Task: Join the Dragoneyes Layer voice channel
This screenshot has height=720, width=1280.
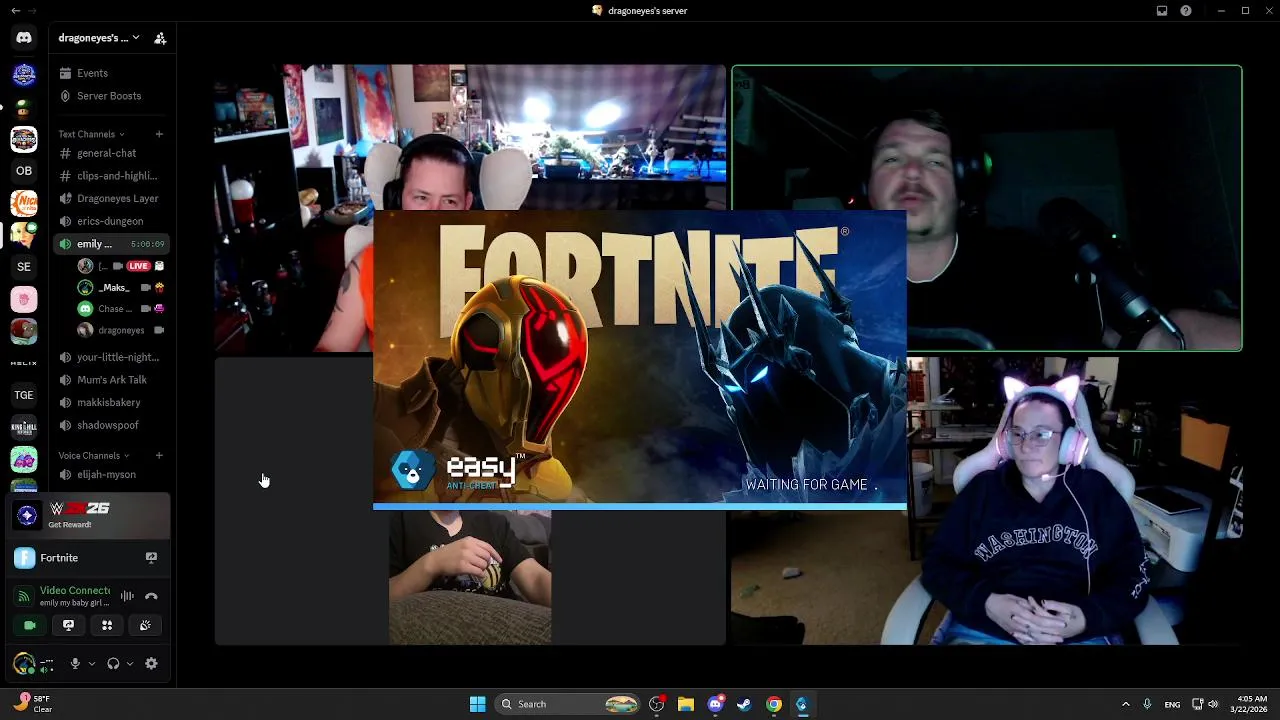Action: click(x=111, y=198)
